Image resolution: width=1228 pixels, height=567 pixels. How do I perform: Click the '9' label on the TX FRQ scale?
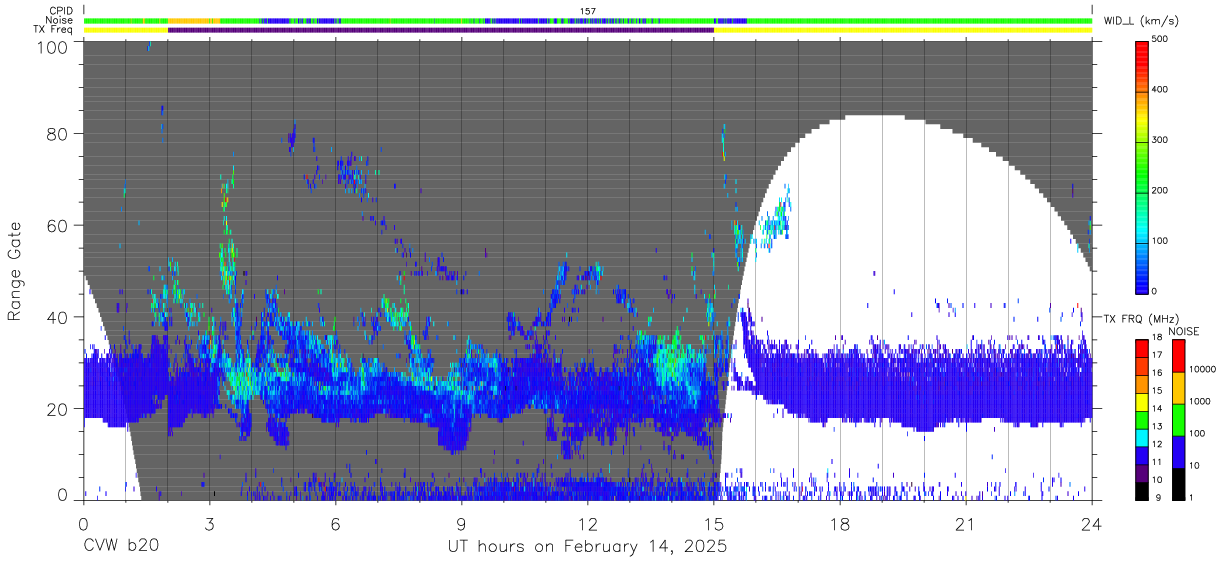[1159, 498]
